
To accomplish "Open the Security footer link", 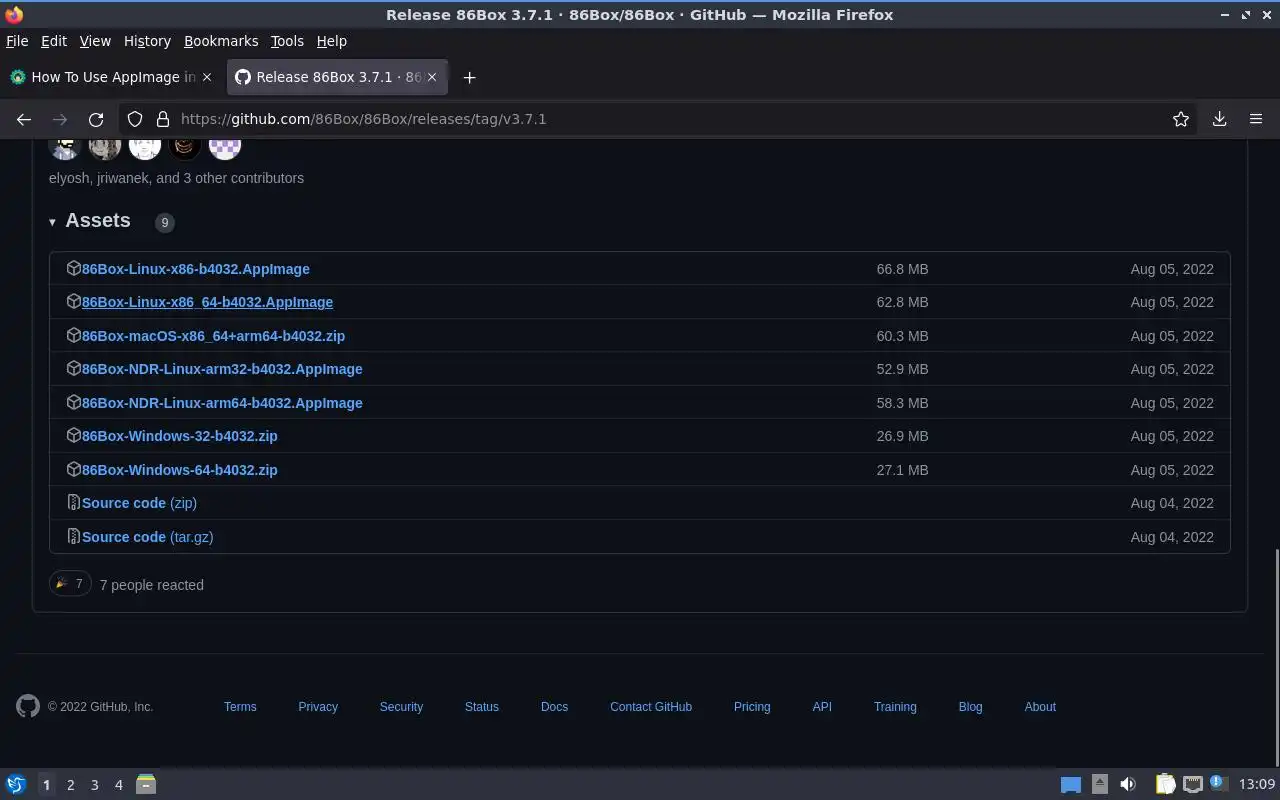I will coord(401,707).
